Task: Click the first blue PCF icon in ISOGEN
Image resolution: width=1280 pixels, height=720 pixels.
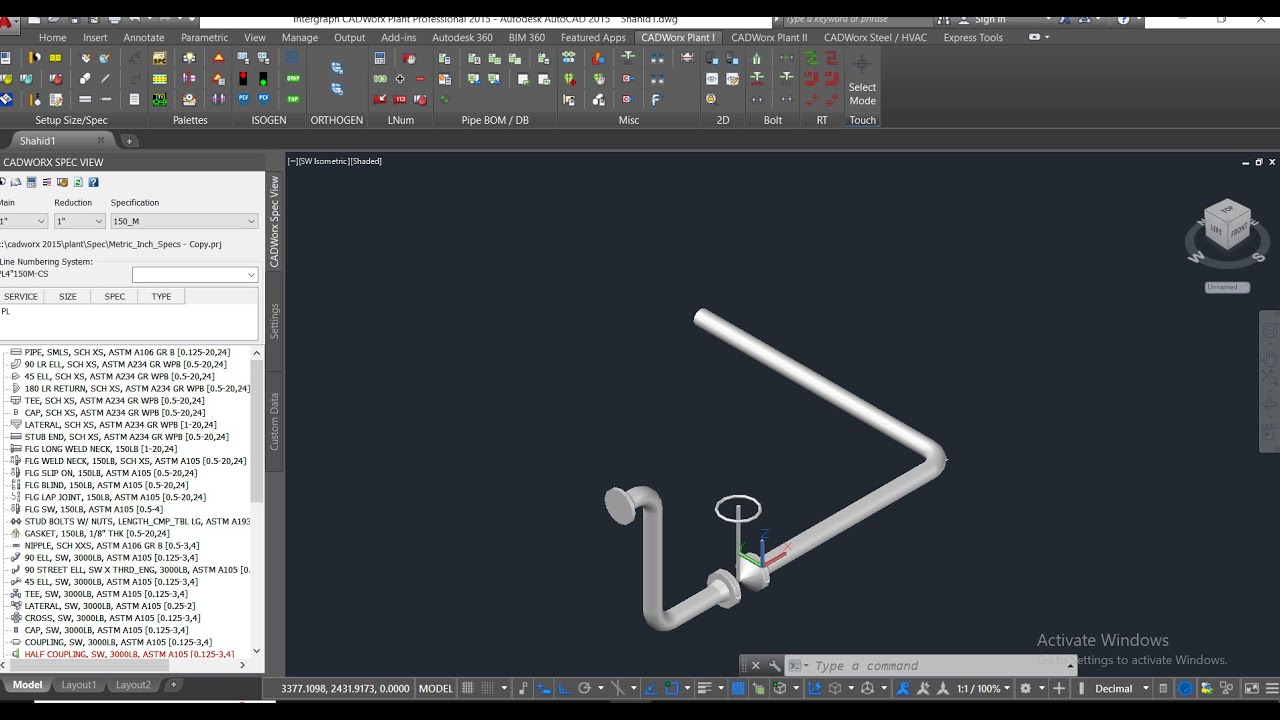Action: click(243, 99)
